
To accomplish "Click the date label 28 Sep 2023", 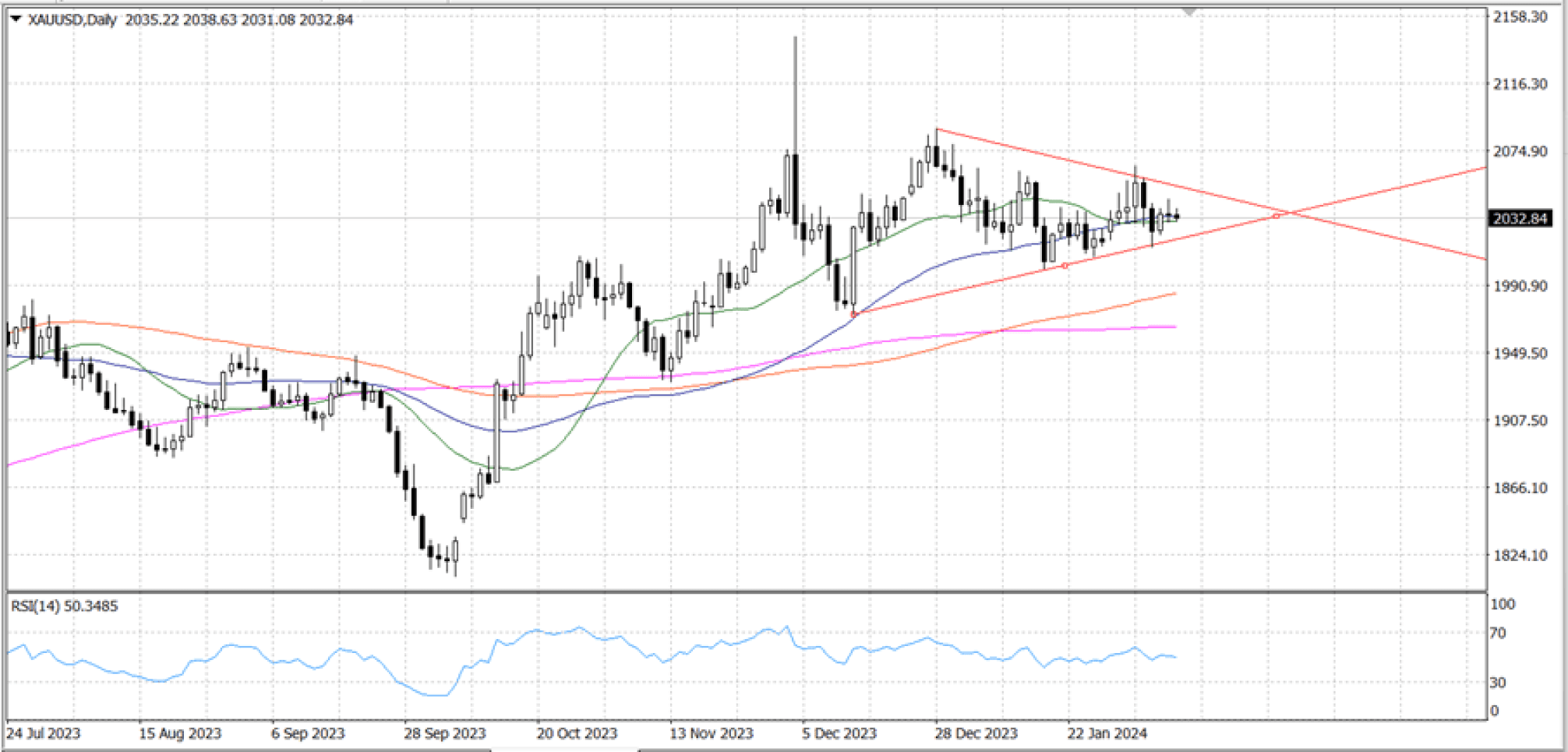I will [445, 733].
